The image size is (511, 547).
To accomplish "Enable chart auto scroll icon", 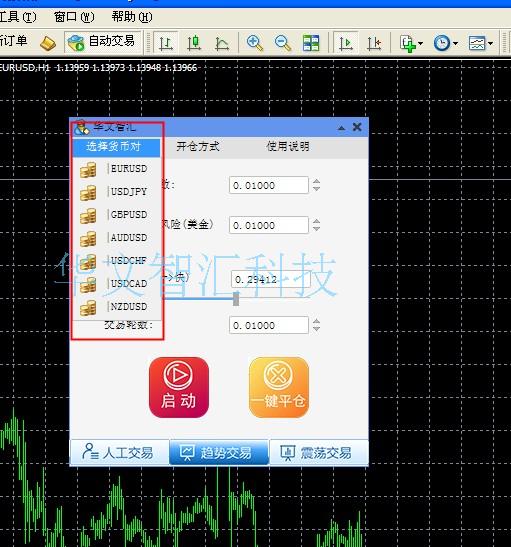I will [346, 43].
